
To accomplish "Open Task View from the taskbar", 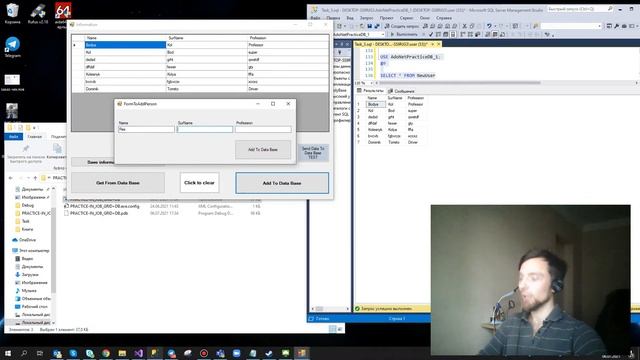I will [x=40, y=353].
